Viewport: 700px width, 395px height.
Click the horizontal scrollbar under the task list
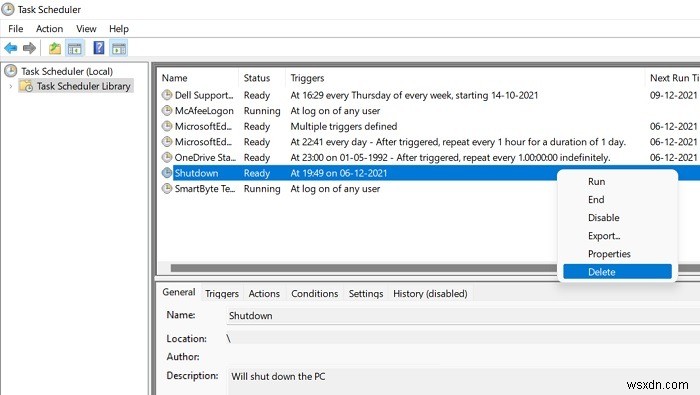[364, 268]
